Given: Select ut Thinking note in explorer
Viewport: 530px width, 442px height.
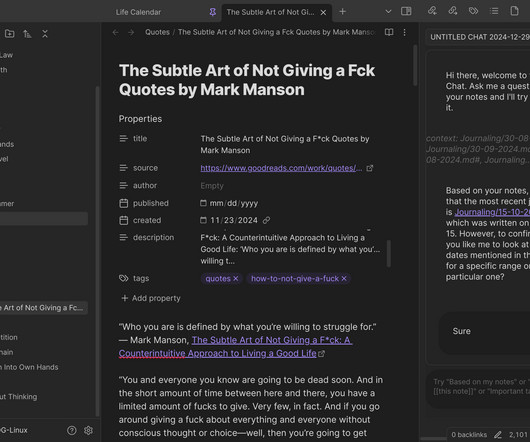Looking at the screenshot, I should click(19, 397).
